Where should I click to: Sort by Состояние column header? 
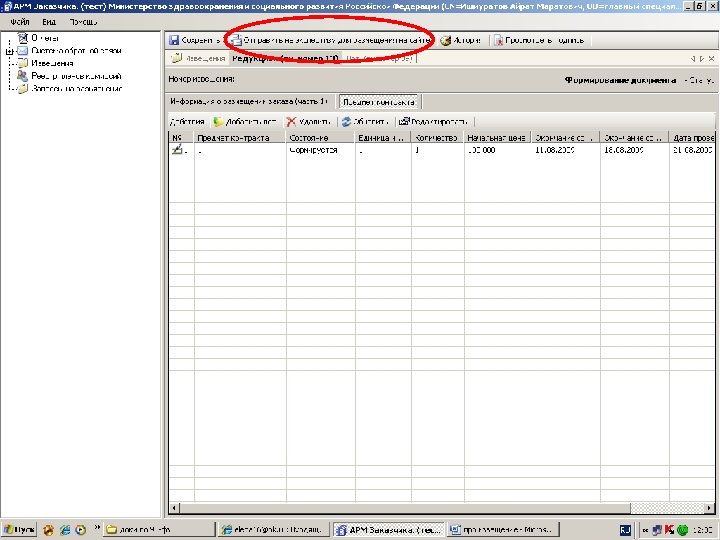[x=321, y=137]
